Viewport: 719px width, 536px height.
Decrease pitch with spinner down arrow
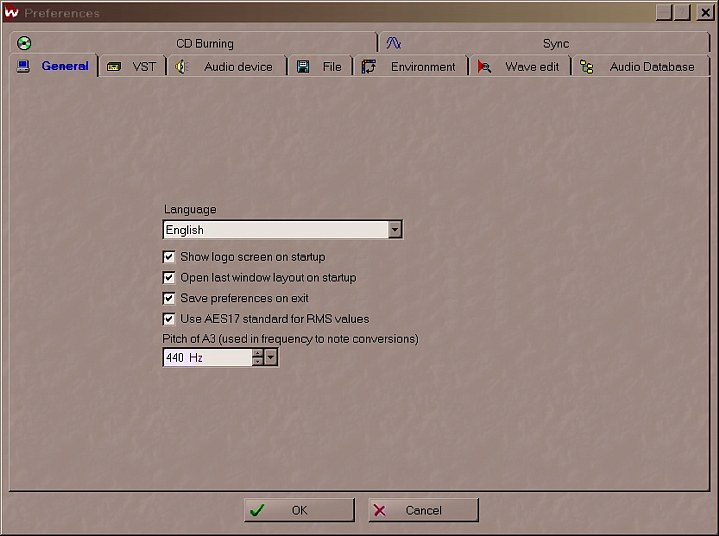pyautogui.click(x=258, y=361)
